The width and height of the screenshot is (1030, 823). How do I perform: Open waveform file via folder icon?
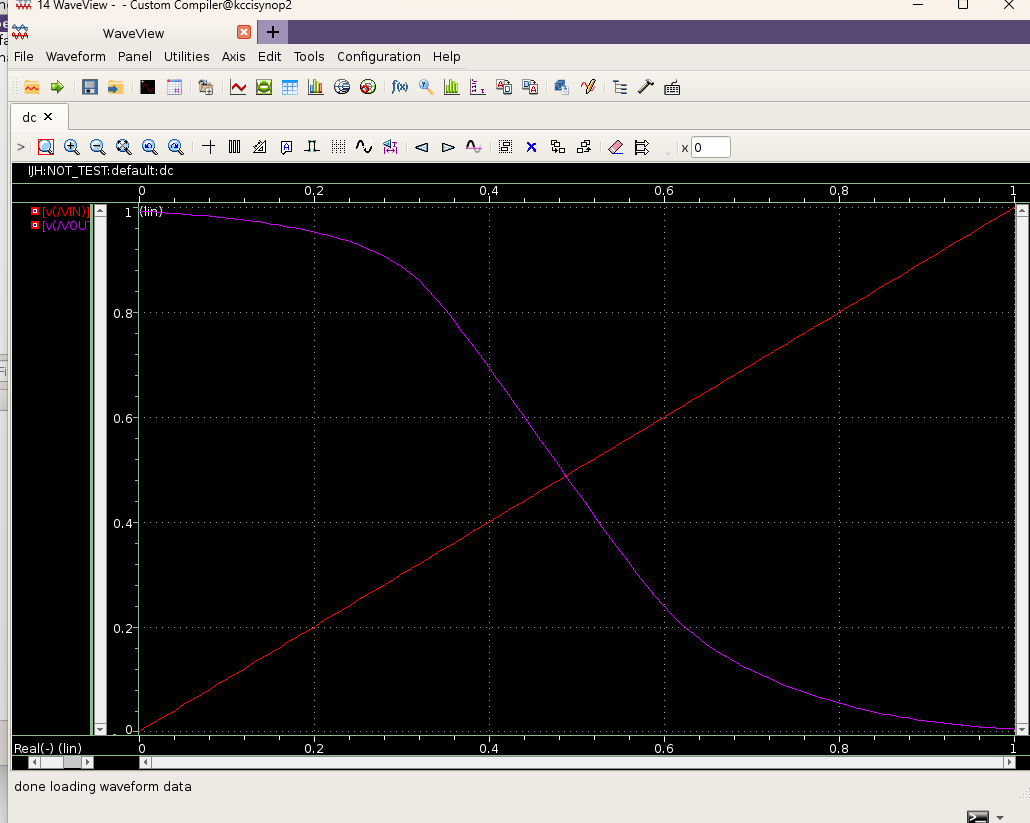(x=32, y=87)
